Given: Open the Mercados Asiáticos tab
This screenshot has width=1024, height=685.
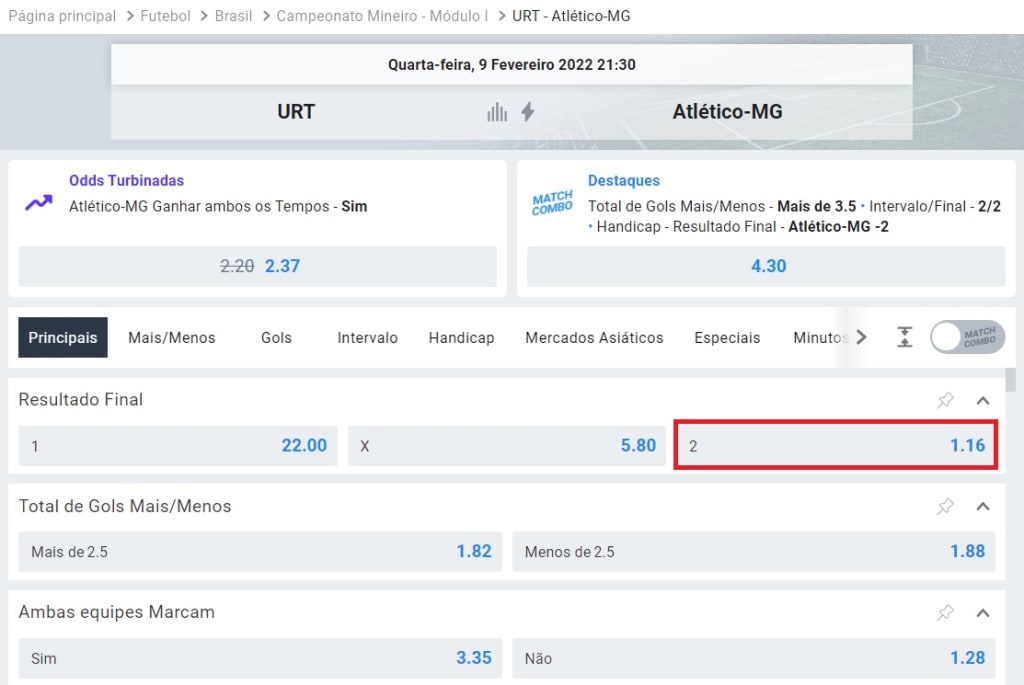Looking at the screenshot, I should coord(594,338).
